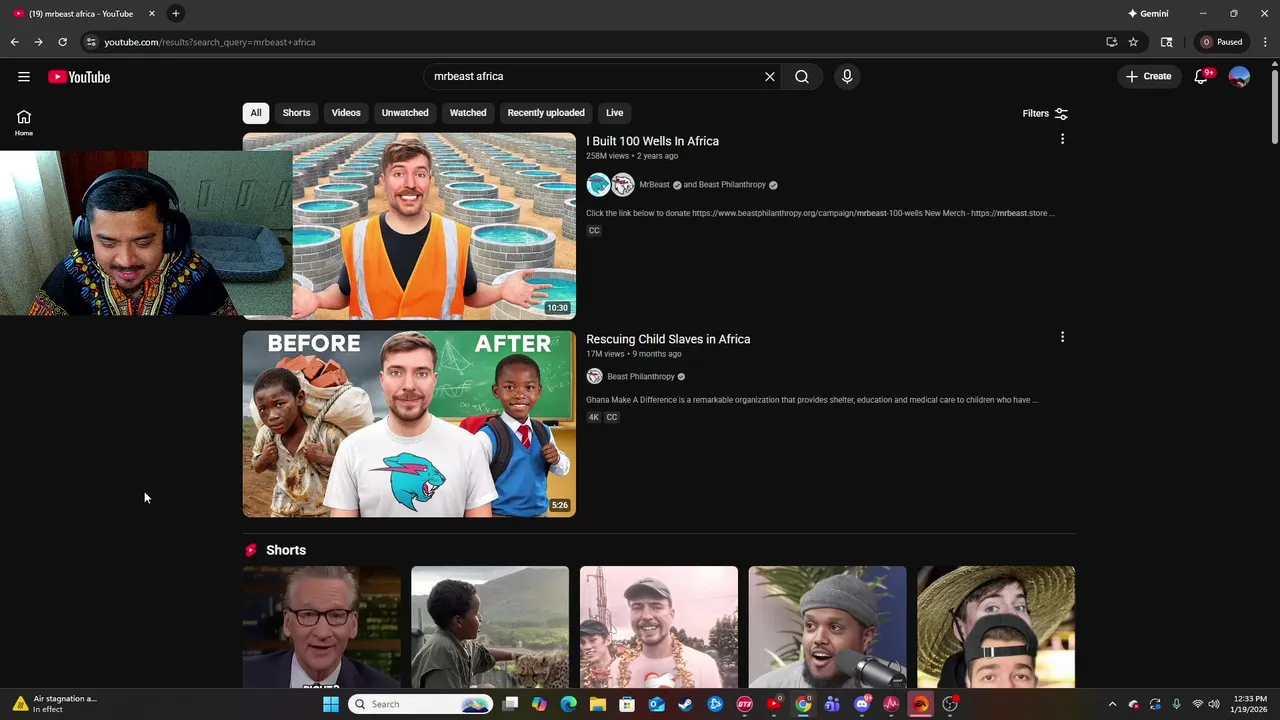View site information icon in address bar
Screen dimensions: 1280x720
pyautogui.click(x=91, y=42)
